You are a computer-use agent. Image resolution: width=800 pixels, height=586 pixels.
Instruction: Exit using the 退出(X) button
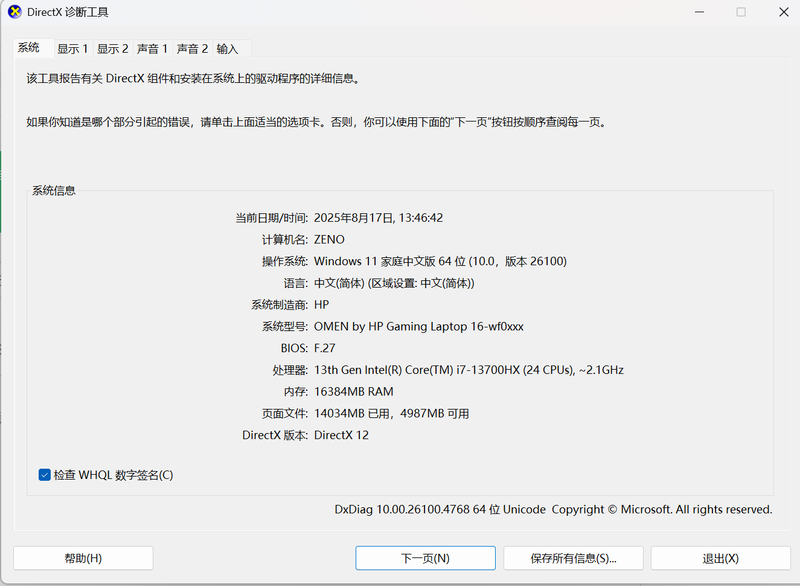click(x=720, y=558)
